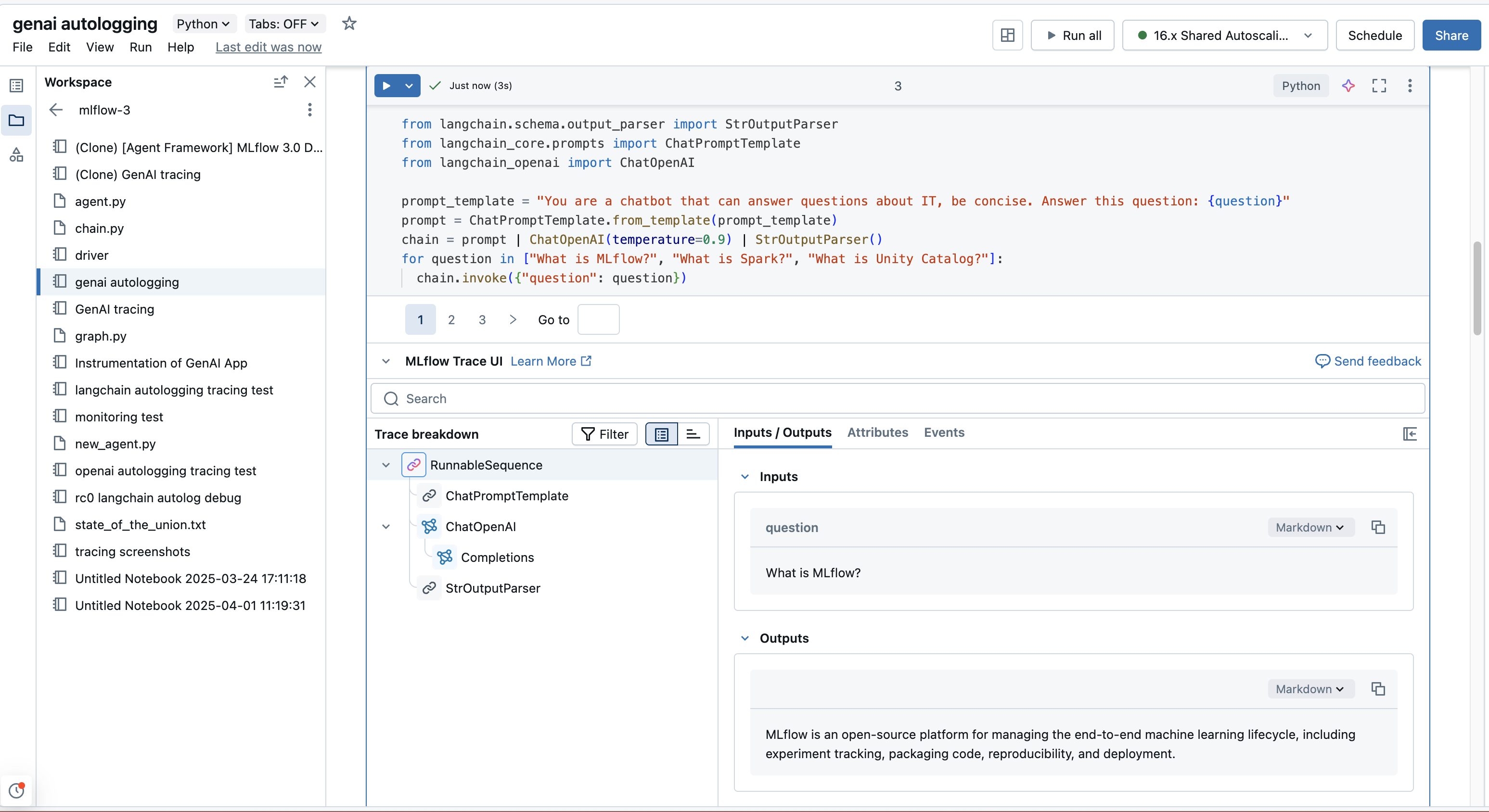The image size is (1489, 812).
Task: Open the table of contents icon
Action: click(x=17, y=85)
